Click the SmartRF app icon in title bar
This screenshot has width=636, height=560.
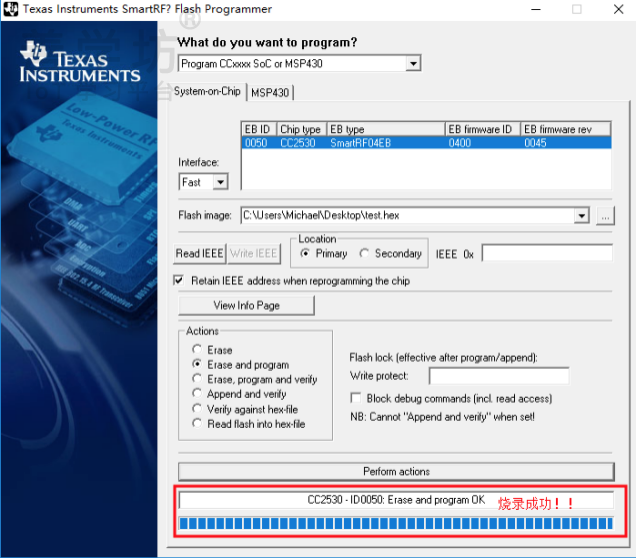[x=10, y=9]
